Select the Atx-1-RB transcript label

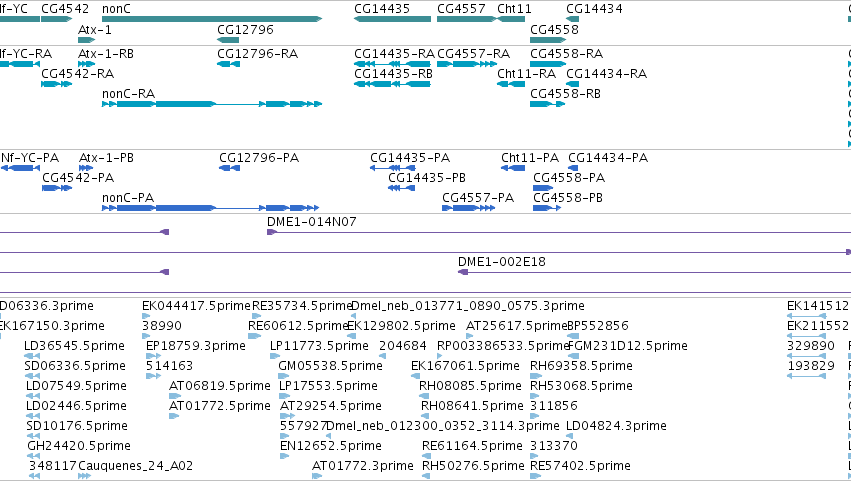106,54
